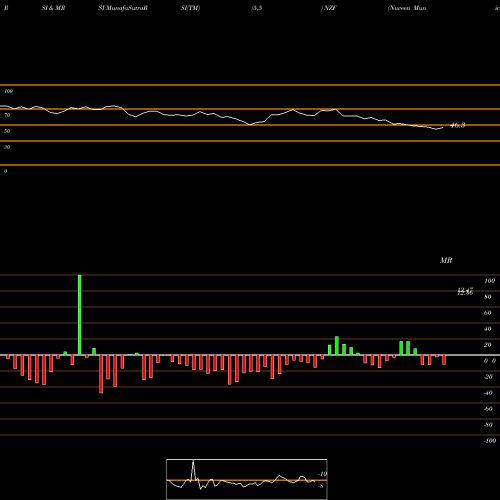This screenshot has width=500, height=500.
Task: Click the tallest green MR spike bar
Action: tap(80, 315)
